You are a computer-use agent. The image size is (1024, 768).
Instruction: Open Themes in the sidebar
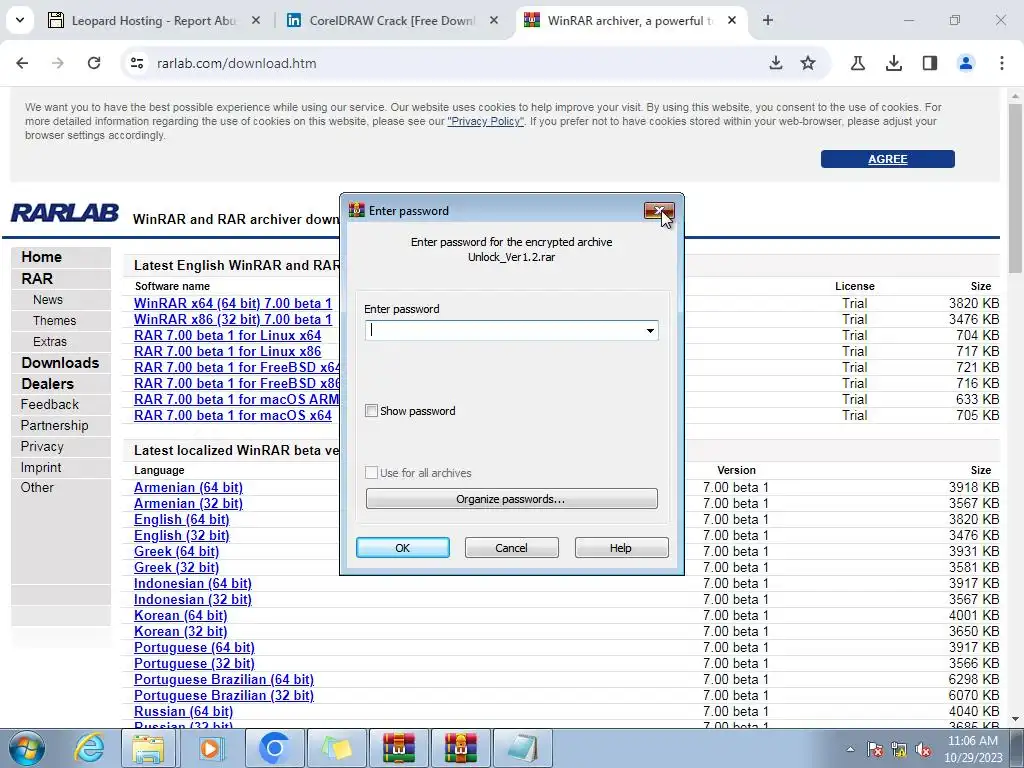tap(55, 321)
